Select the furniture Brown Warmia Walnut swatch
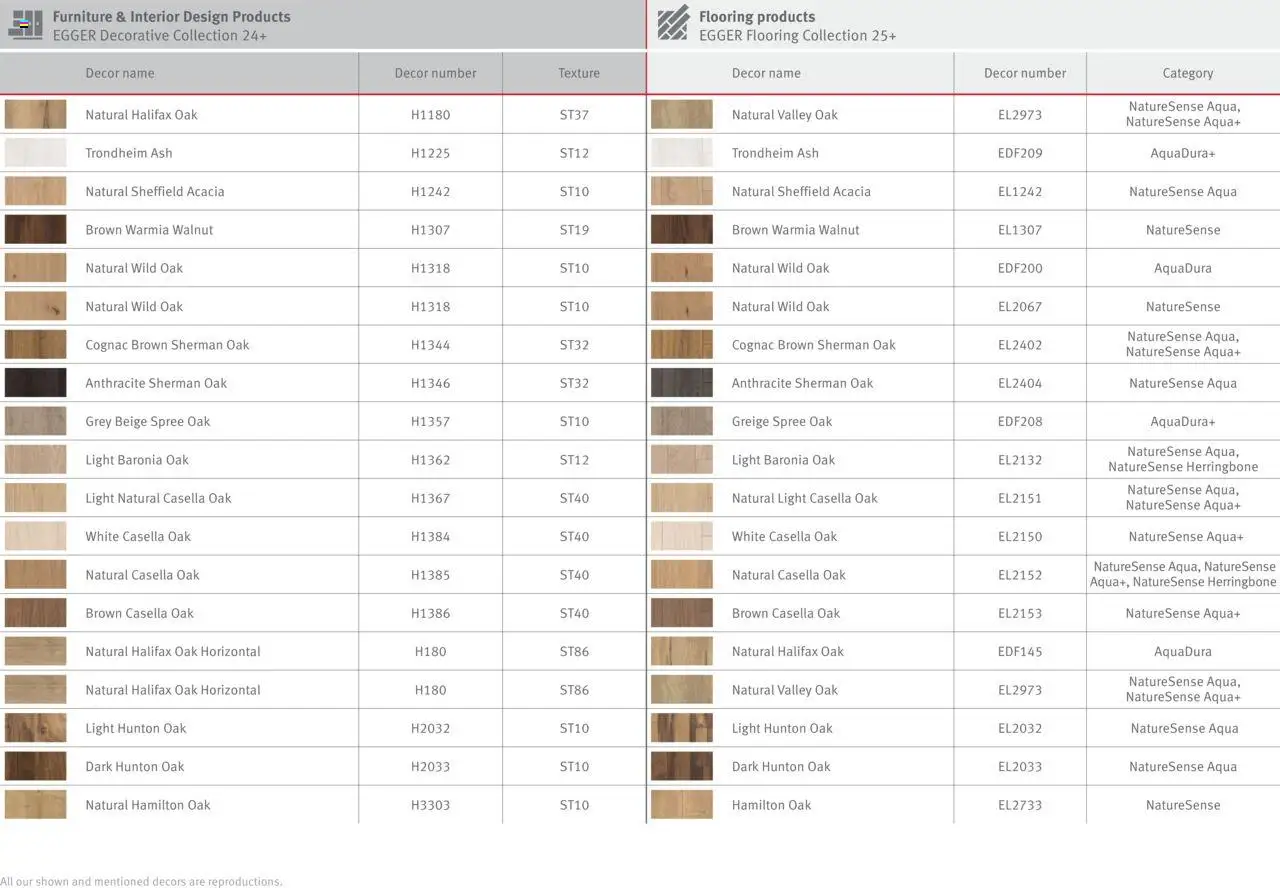 [35, 230]
